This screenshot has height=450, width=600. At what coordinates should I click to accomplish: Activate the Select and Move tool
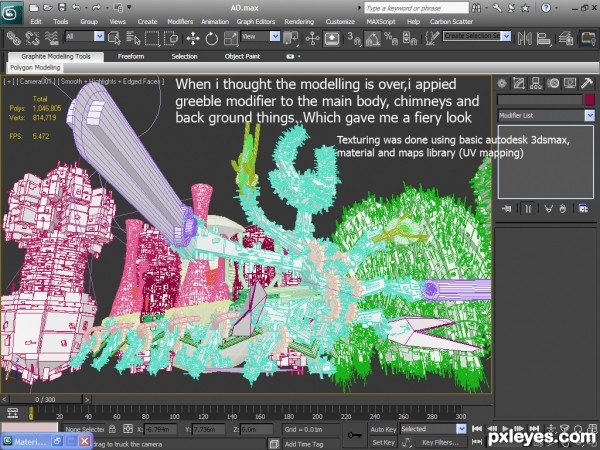click(x=193, y=38)
